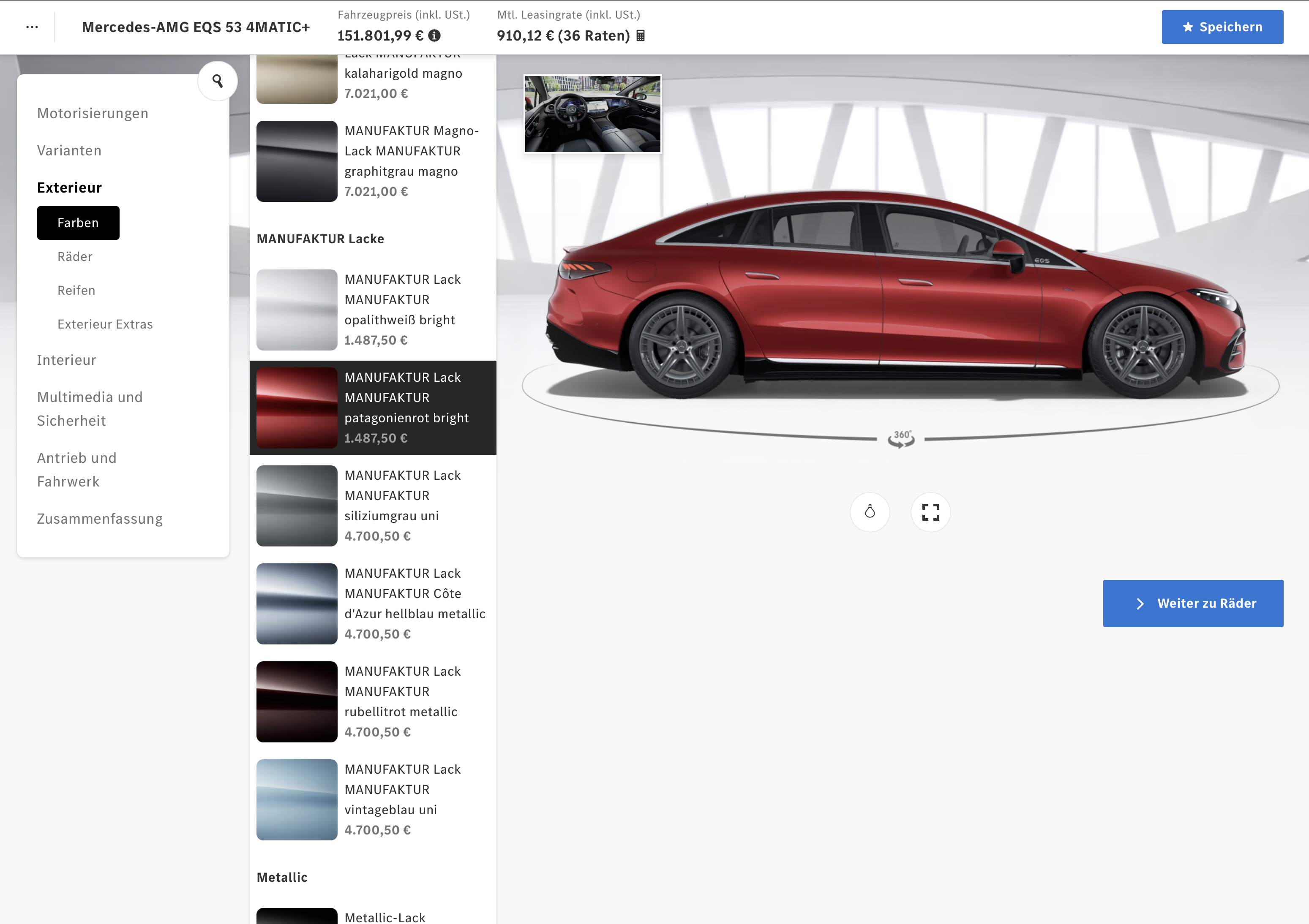Select siliziumgrau uni paint option
The height and width of the screenshot is (924, 1309).
(297, 505)
